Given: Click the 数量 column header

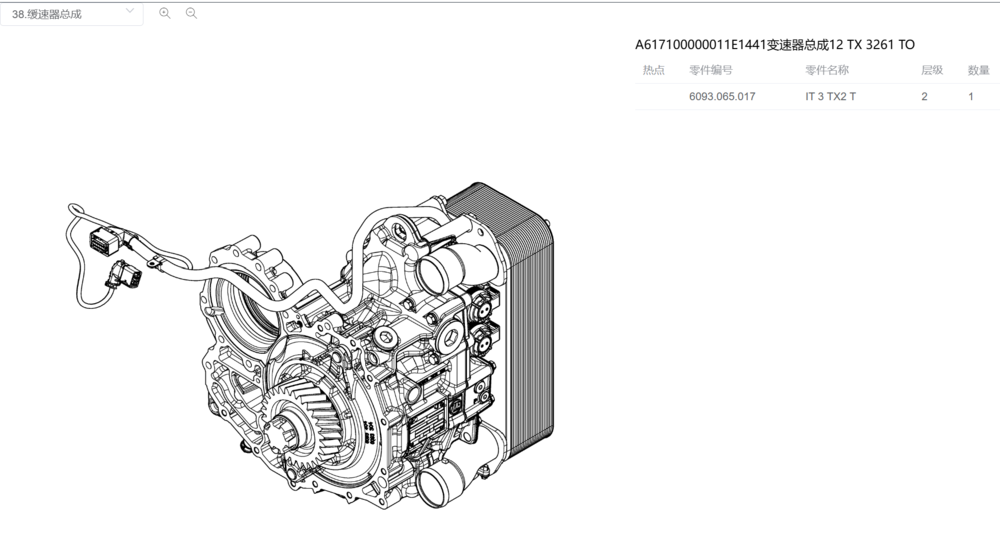Looking at the screenshot, I should click(978, 70).
